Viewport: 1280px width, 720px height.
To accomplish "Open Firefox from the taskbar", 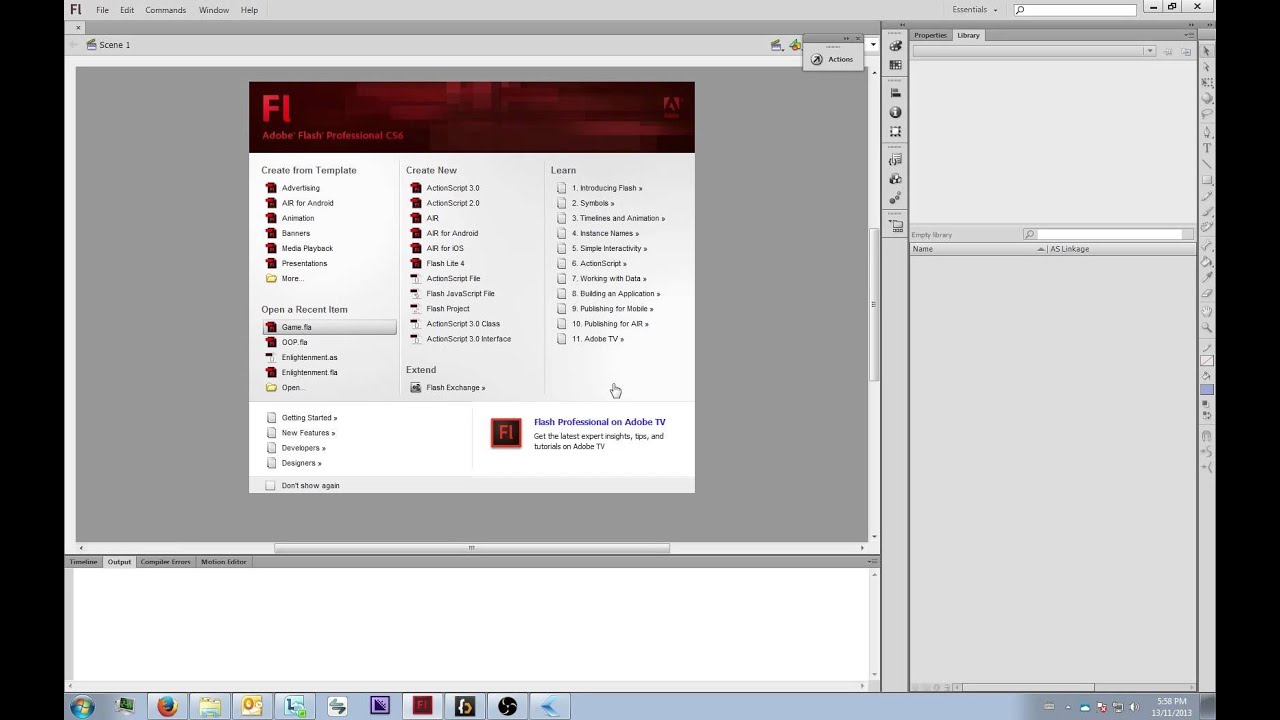I will click(x=167, y=706).
